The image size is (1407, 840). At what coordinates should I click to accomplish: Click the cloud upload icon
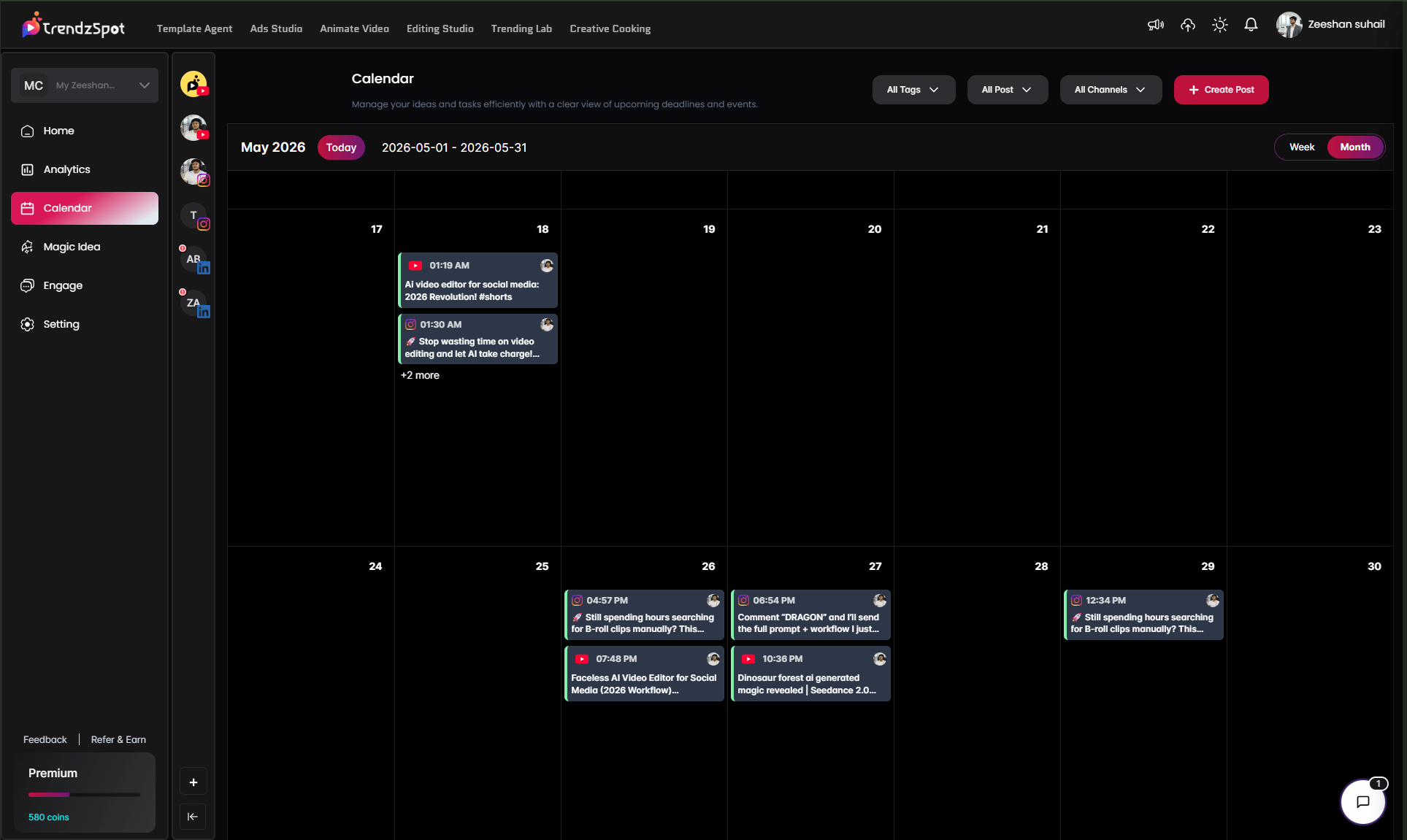tap(1188, 25)
